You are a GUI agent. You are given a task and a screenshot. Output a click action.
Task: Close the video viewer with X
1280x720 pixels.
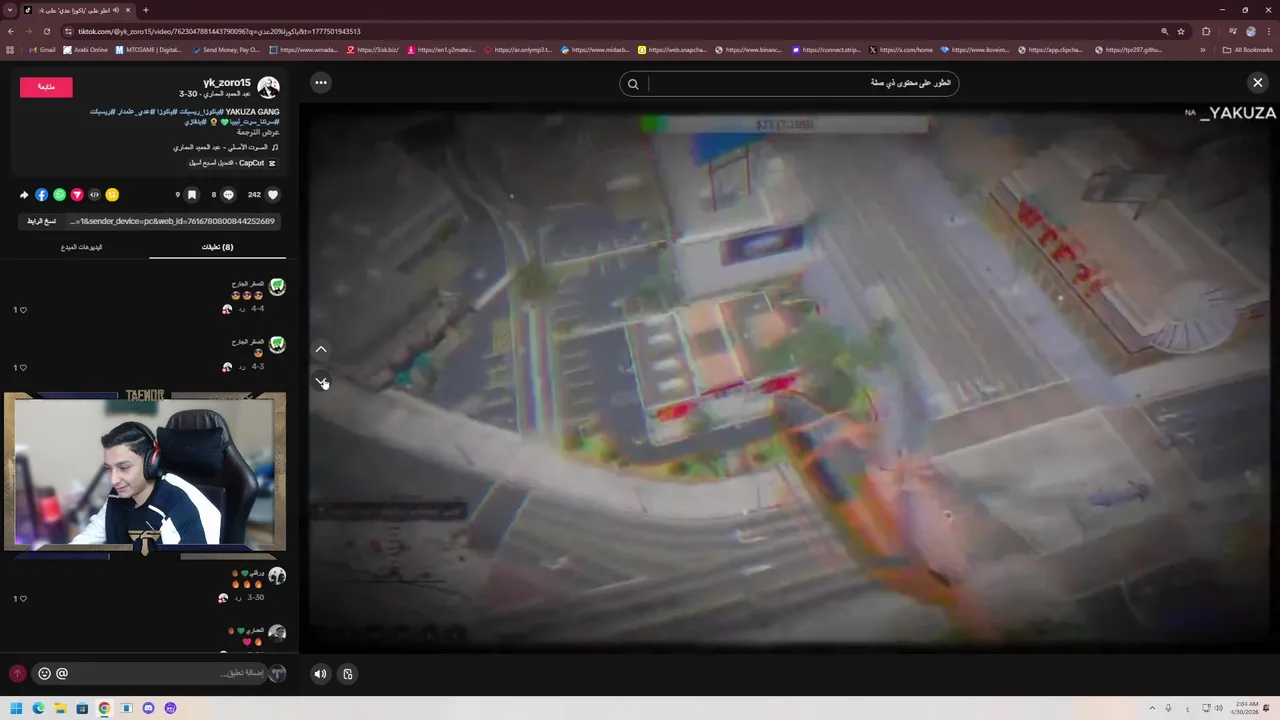[x=1258, y=82]
